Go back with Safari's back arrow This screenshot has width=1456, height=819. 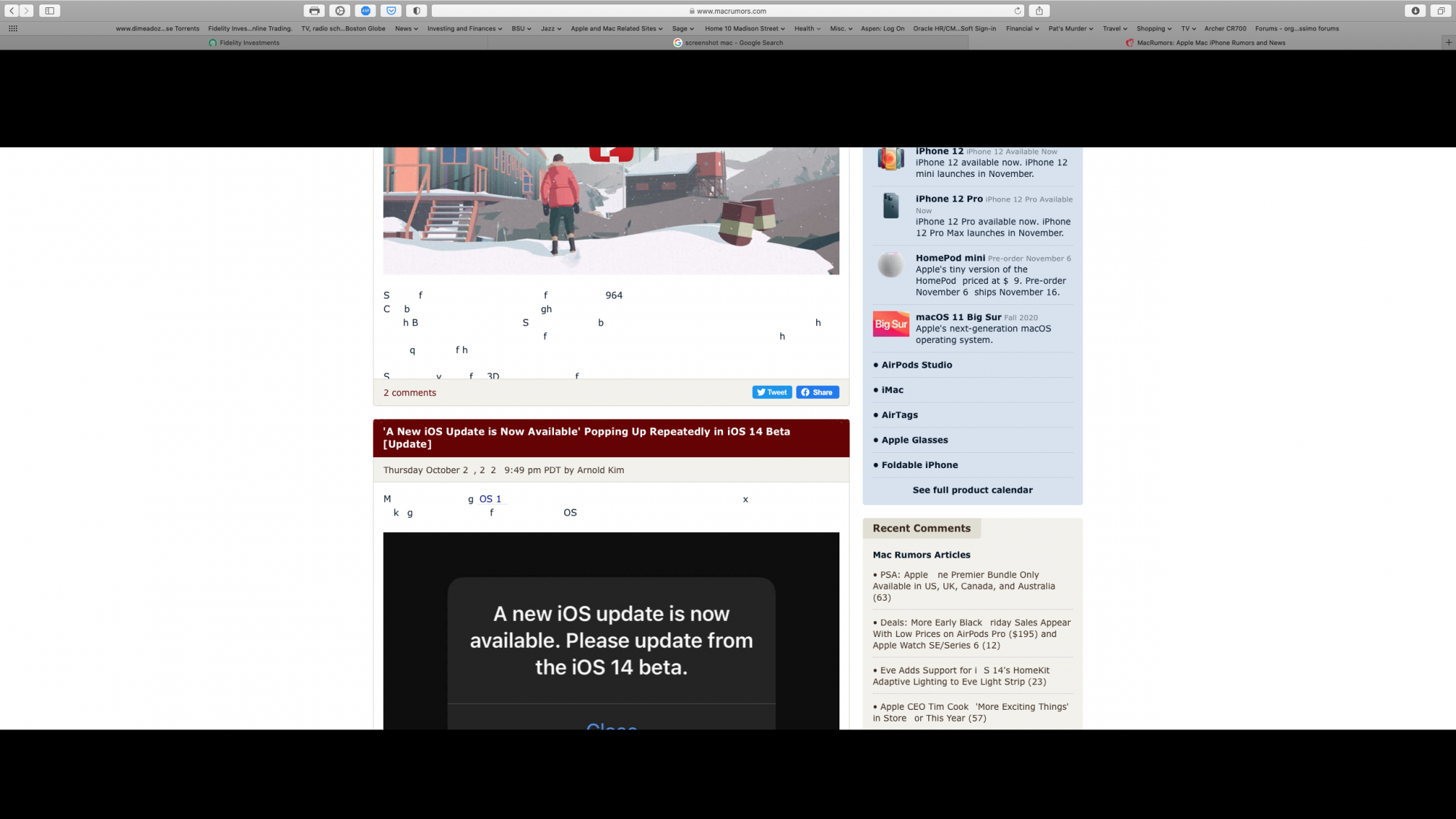click(12, 11)
